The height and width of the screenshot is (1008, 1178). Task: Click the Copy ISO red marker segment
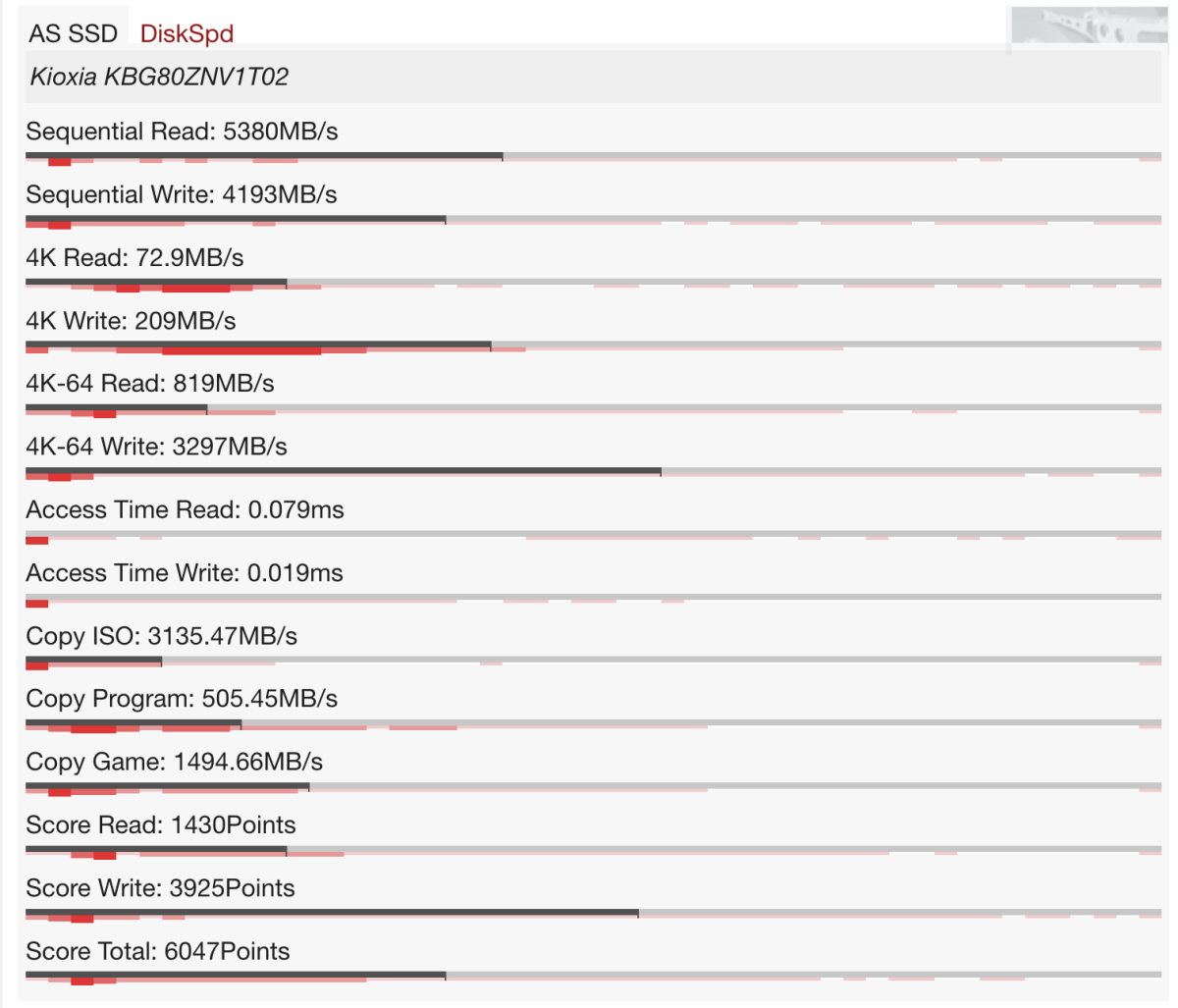pyautogui.click(x=36, y=665)
